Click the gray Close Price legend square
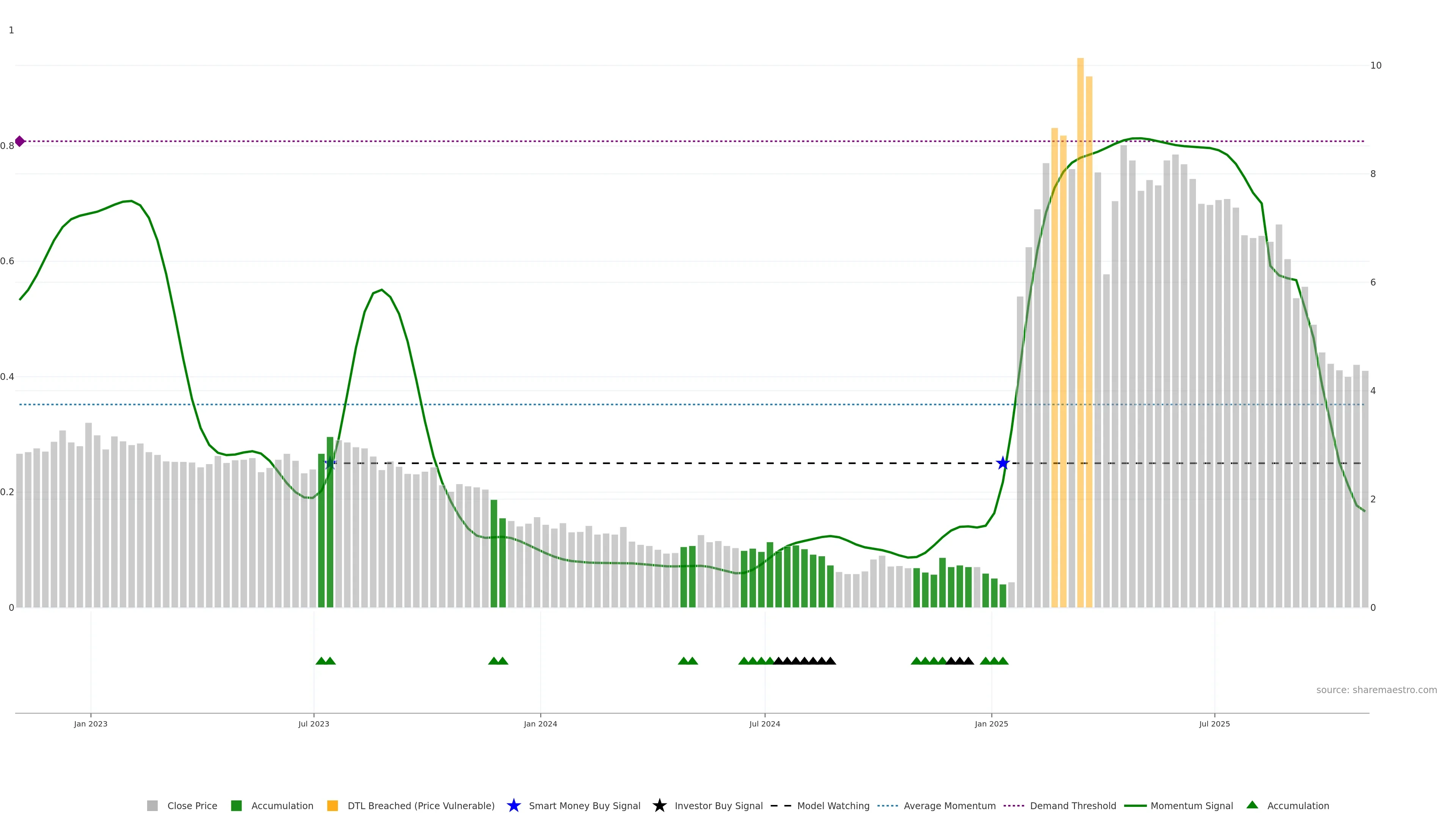The height and width of the screenshot is (819, 1456). pyautogui.click(x=152, y=805)
